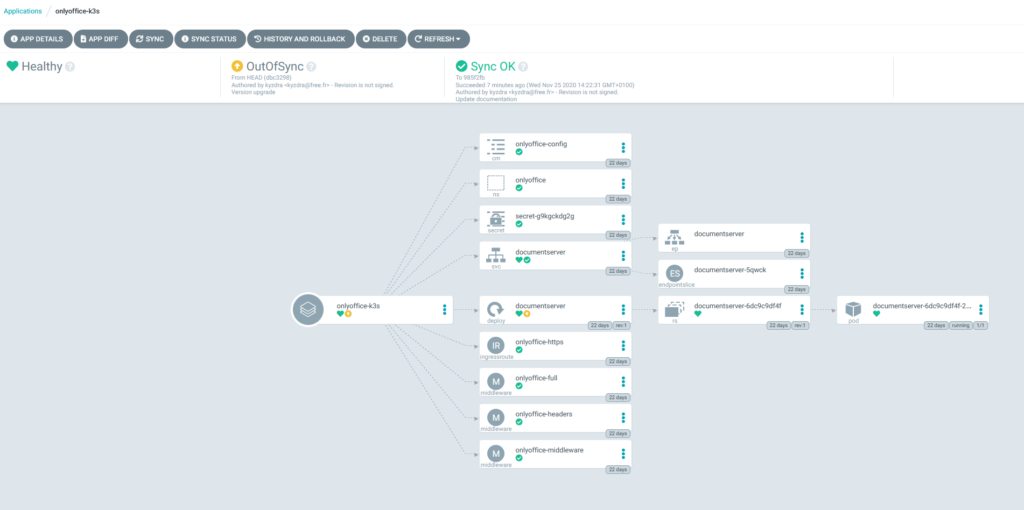
Task: Click the Update documentation commit message
Action: (x=487, y=99)
